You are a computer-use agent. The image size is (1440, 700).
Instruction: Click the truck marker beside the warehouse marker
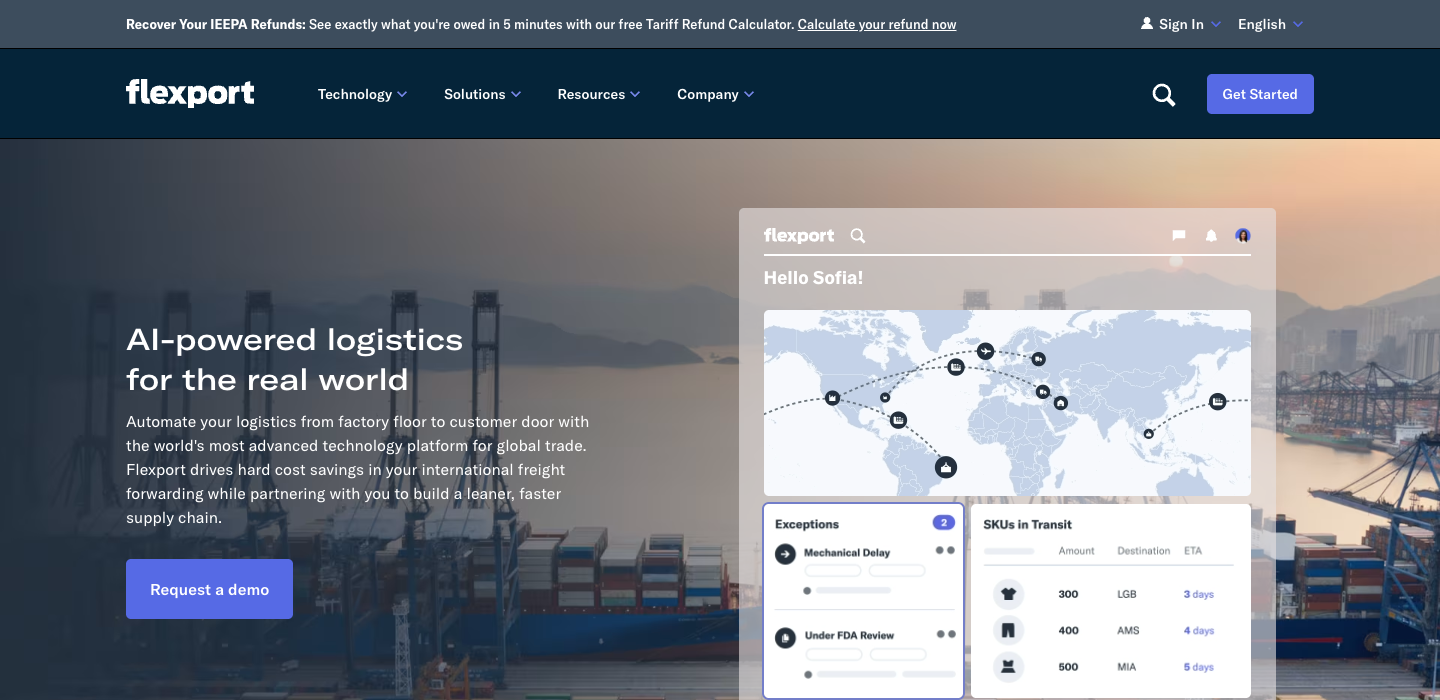[x=1043, y=392]
